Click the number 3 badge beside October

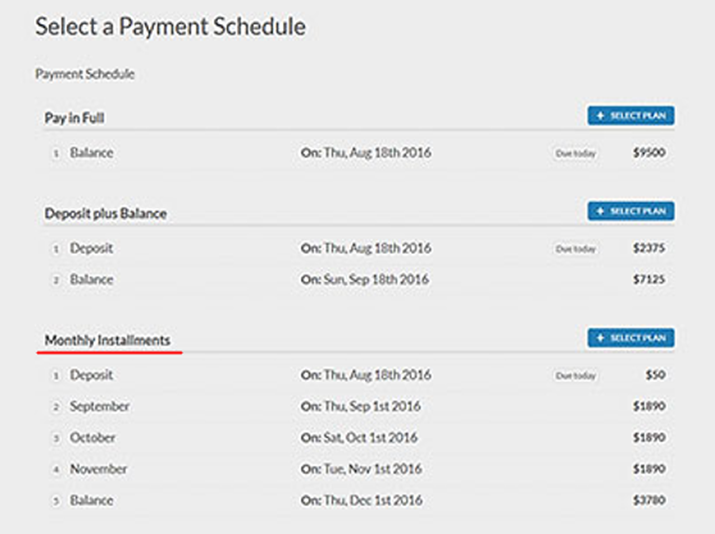[x=56, y=438]
